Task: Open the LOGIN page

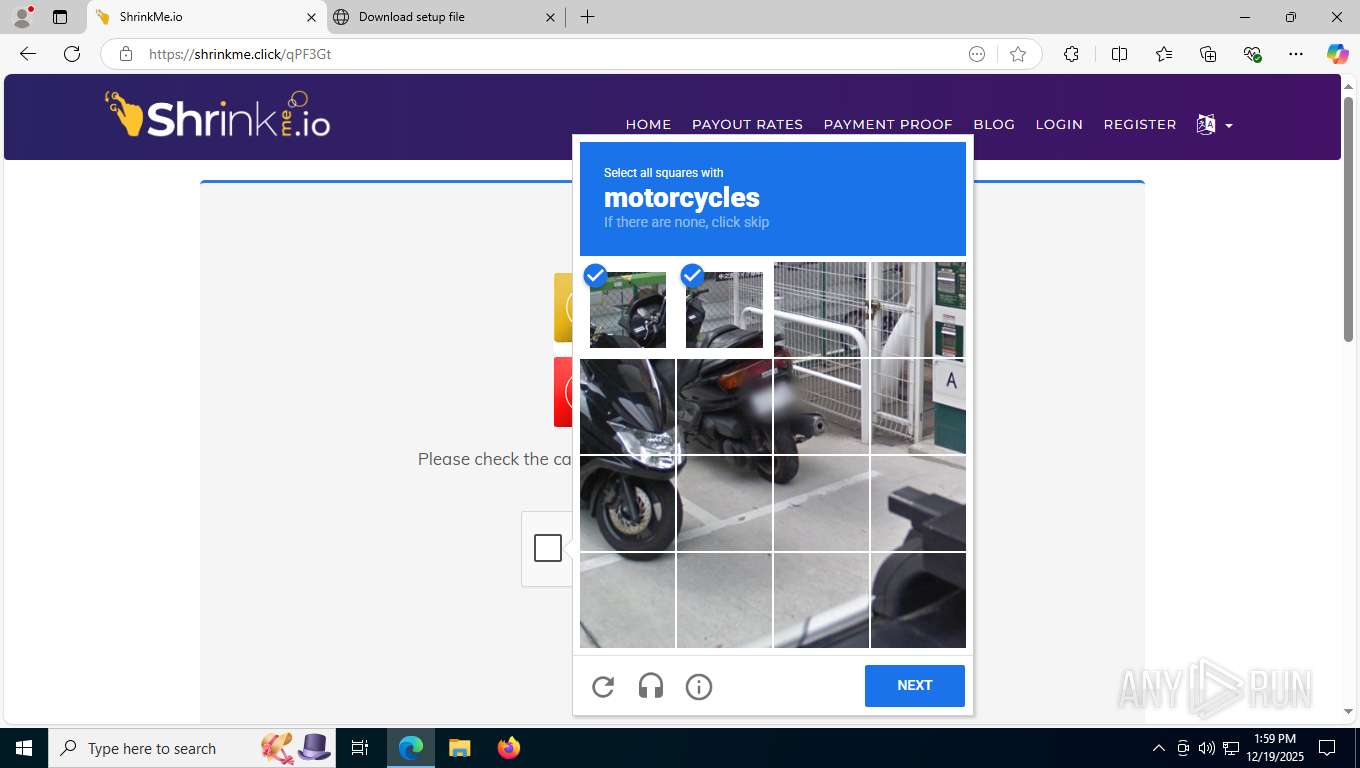Action: click(1059, 125)
